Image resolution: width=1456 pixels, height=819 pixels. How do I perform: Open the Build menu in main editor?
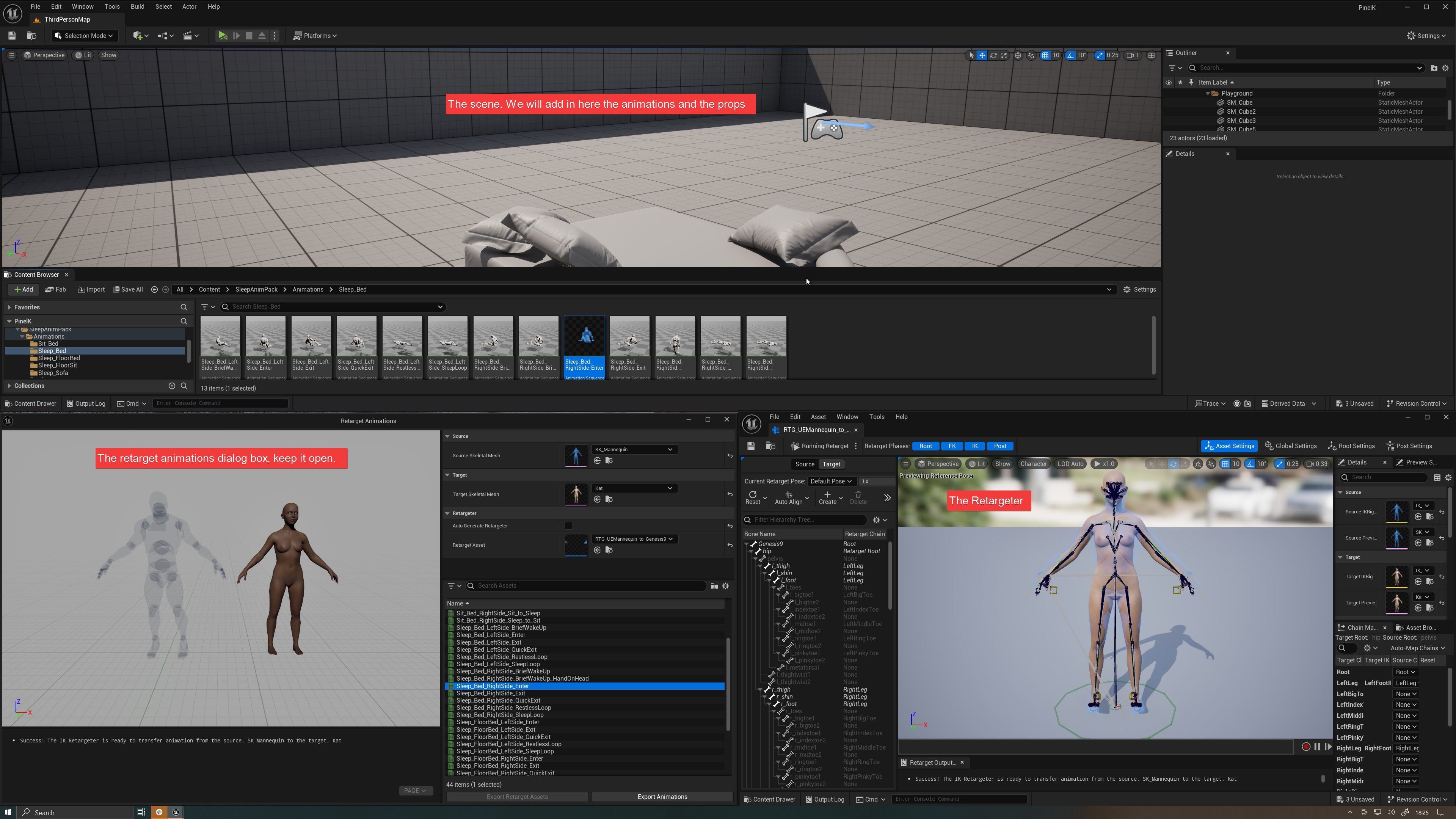click(137, 7)
